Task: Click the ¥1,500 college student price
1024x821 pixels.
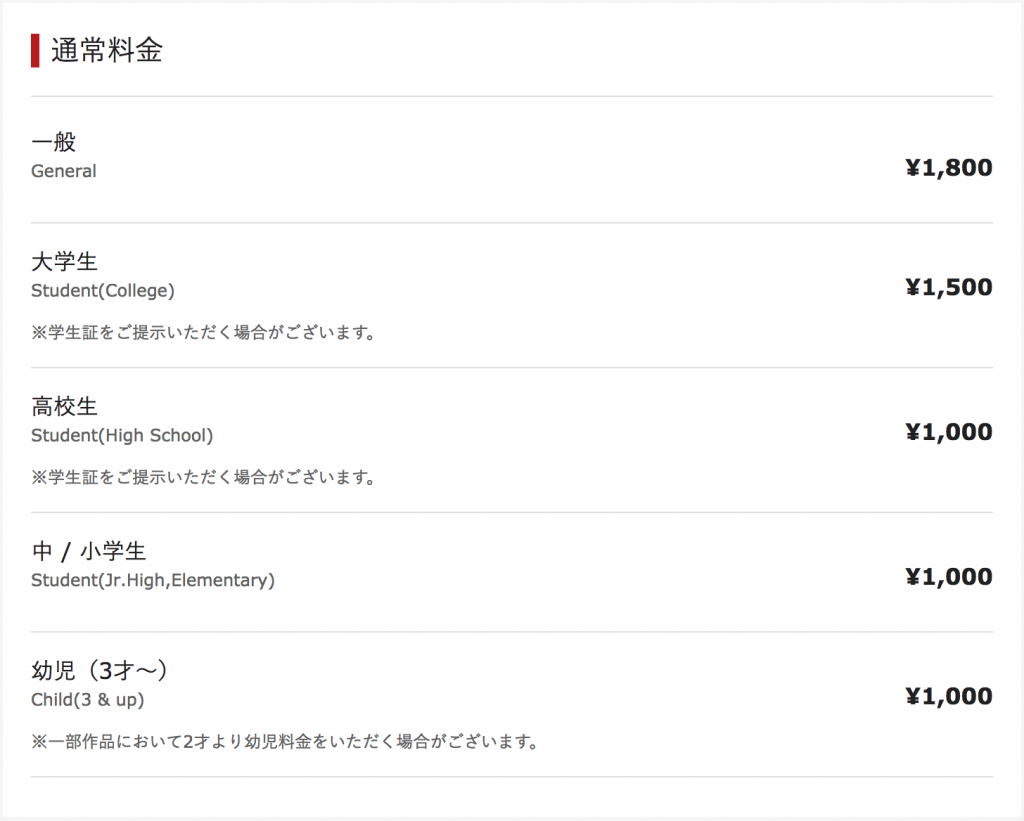Action: (948, 288)
